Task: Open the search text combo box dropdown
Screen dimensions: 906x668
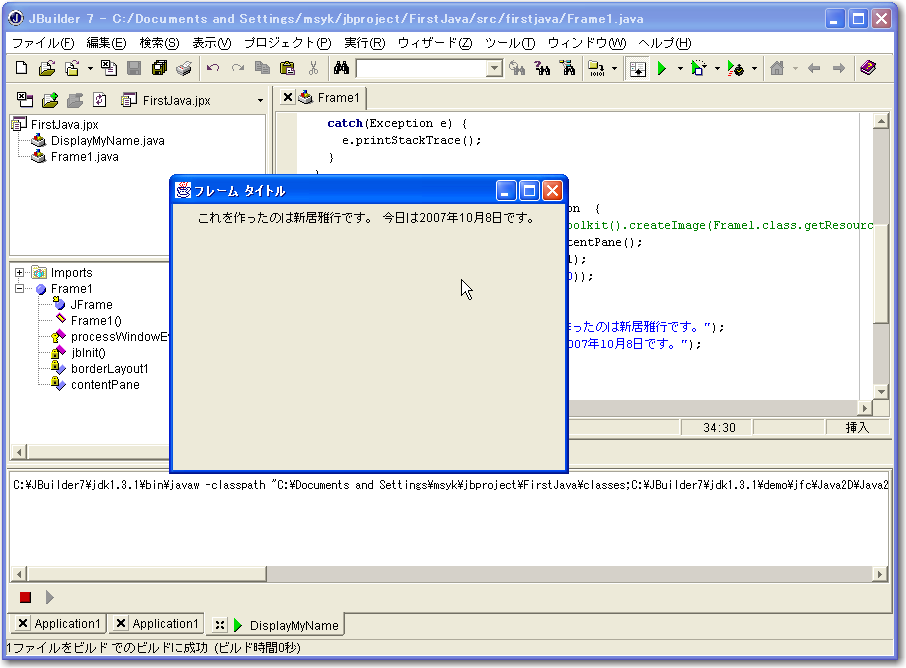Action: (x=494, y=68)
